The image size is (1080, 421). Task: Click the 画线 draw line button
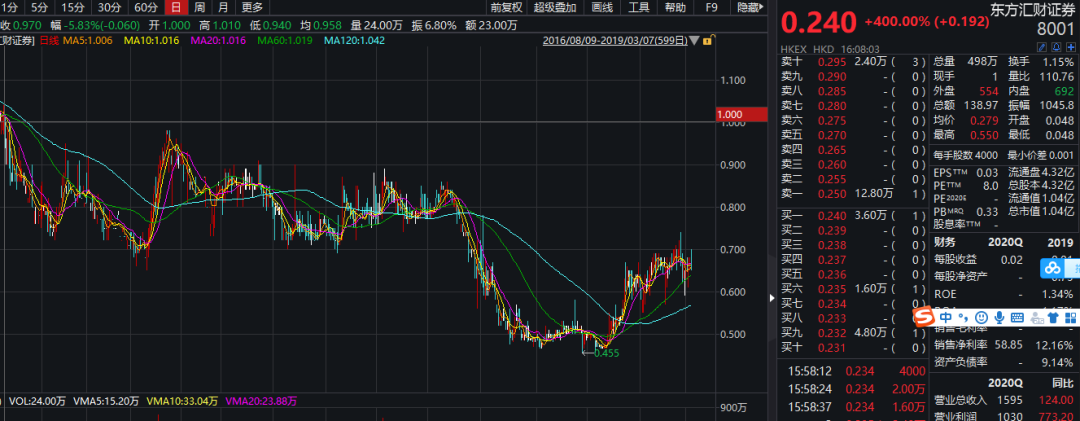602,7
